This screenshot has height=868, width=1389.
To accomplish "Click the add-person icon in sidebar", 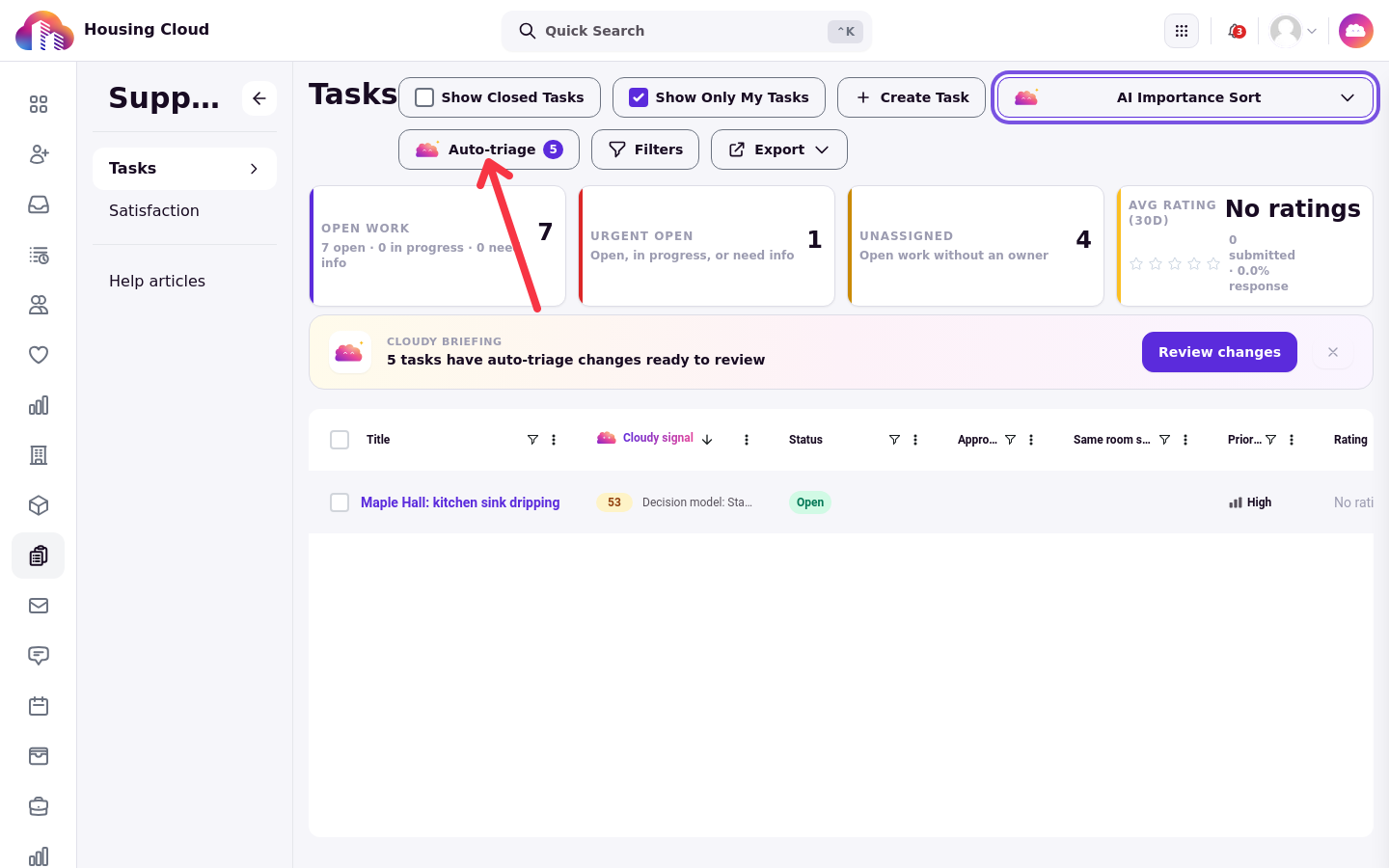I will point(39,154).
